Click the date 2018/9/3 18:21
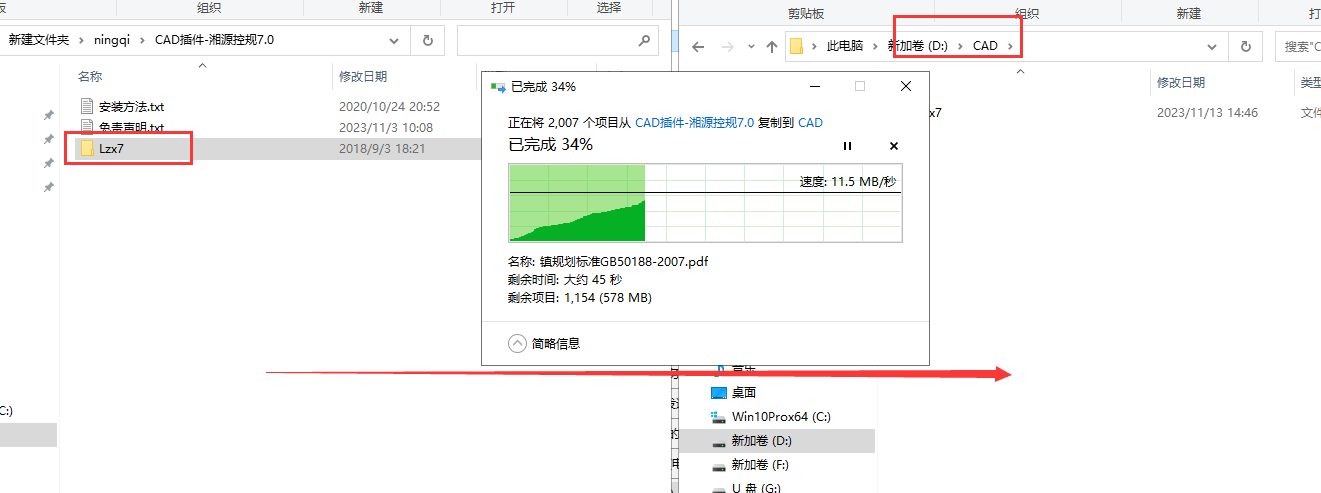 (x=382, y=148)
